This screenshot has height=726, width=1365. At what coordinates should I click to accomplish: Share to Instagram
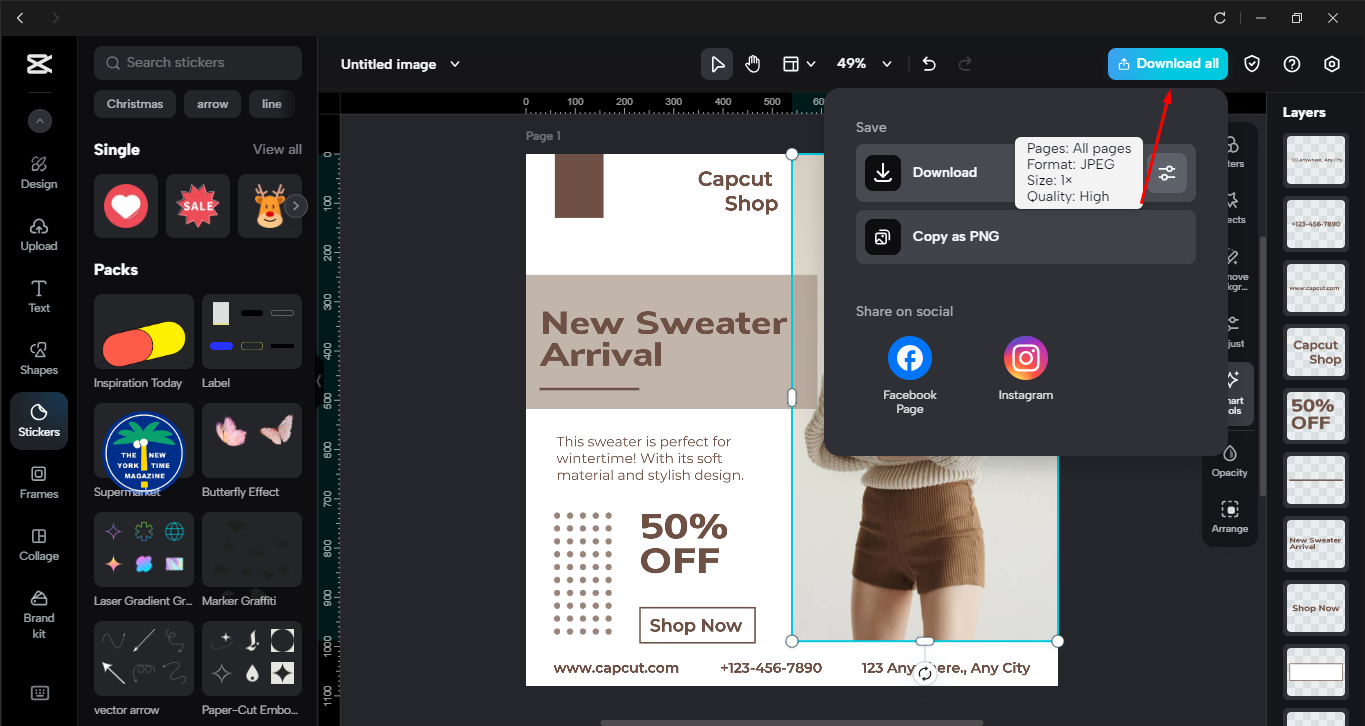(1026, 369)
